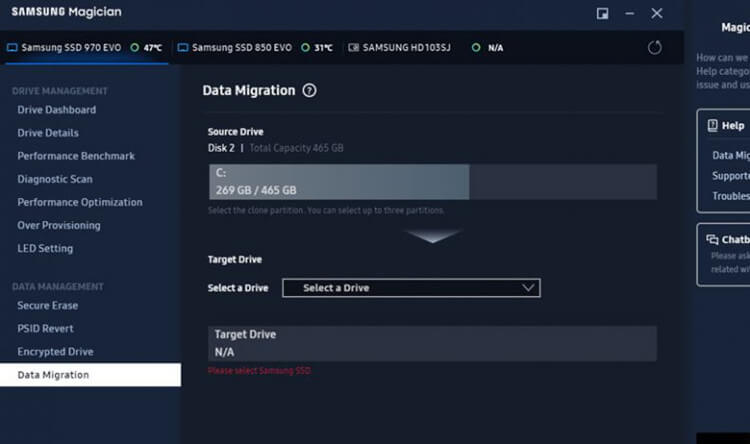The width and height of the screenshot is (750, 444).
Task: Click the refresh drives icon
Action: [x=654, y=47]
